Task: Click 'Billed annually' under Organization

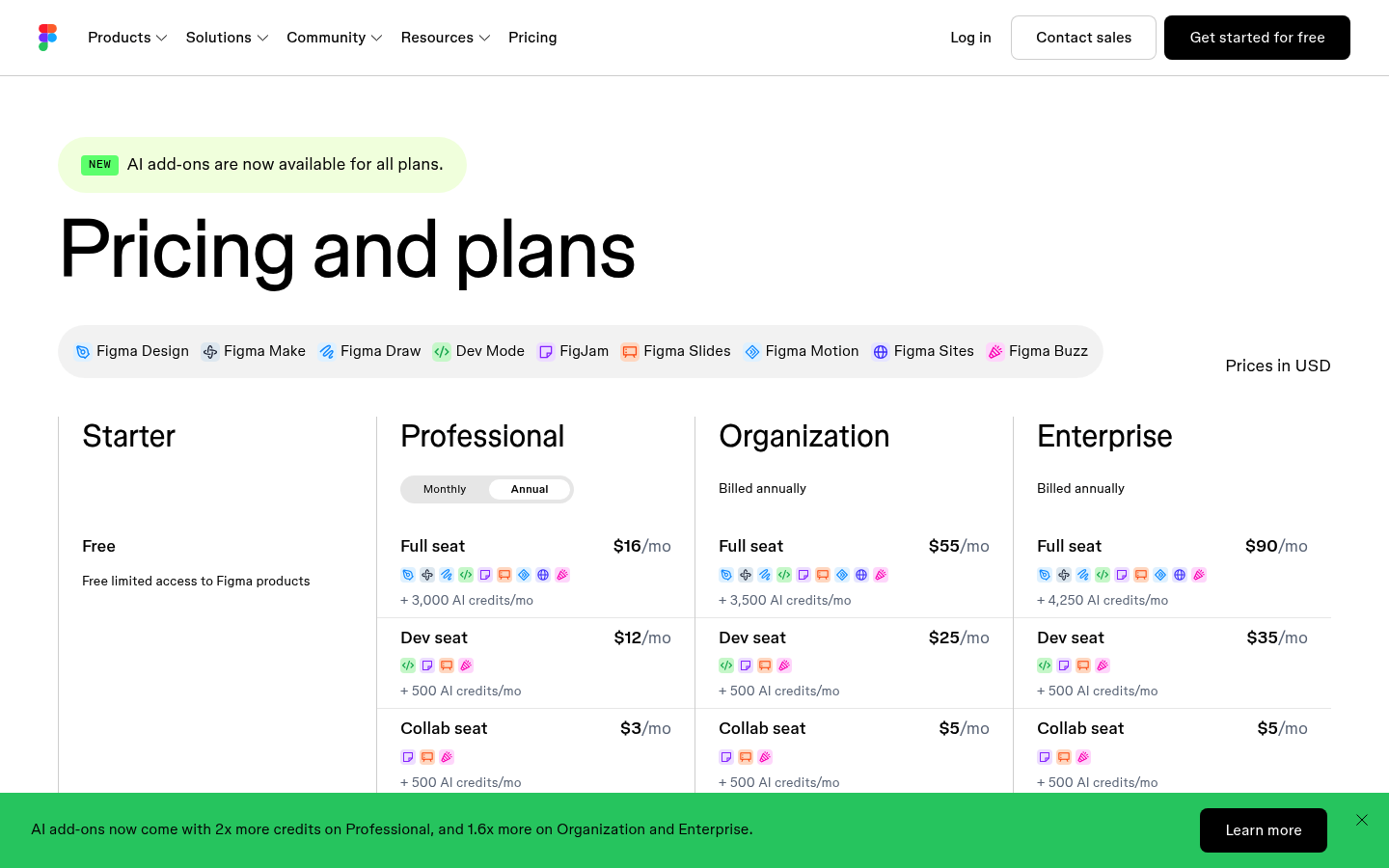Action: pos(762,488)
